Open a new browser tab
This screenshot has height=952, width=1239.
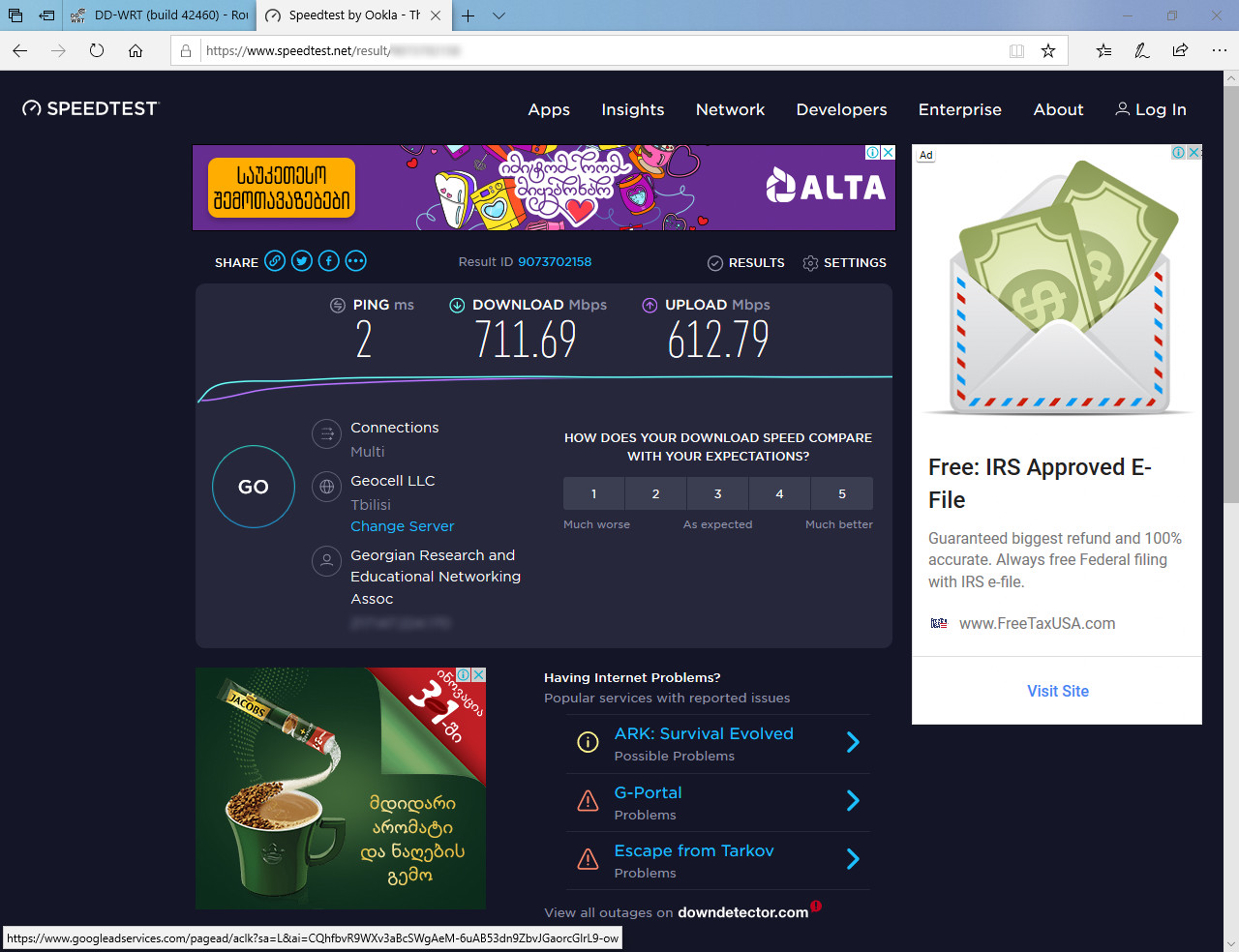pyautogui.click(x=468, y=15)
